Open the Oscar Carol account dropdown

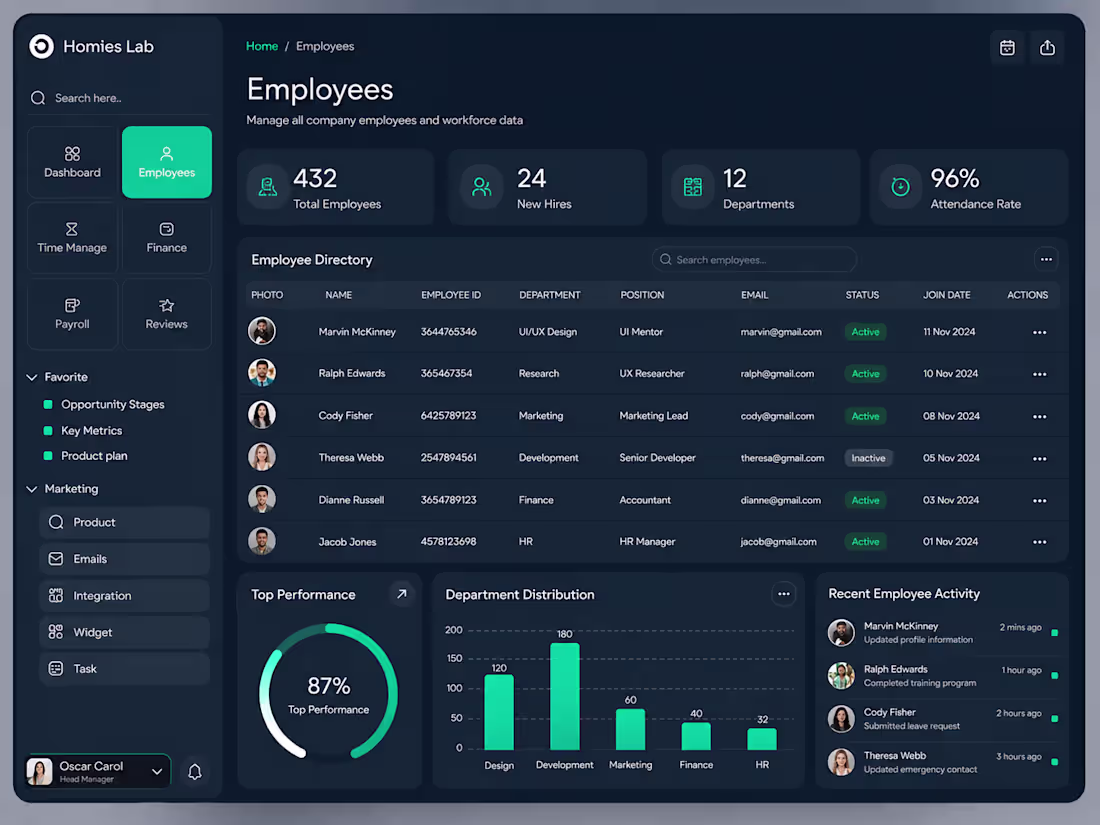(x=98, y=772)
